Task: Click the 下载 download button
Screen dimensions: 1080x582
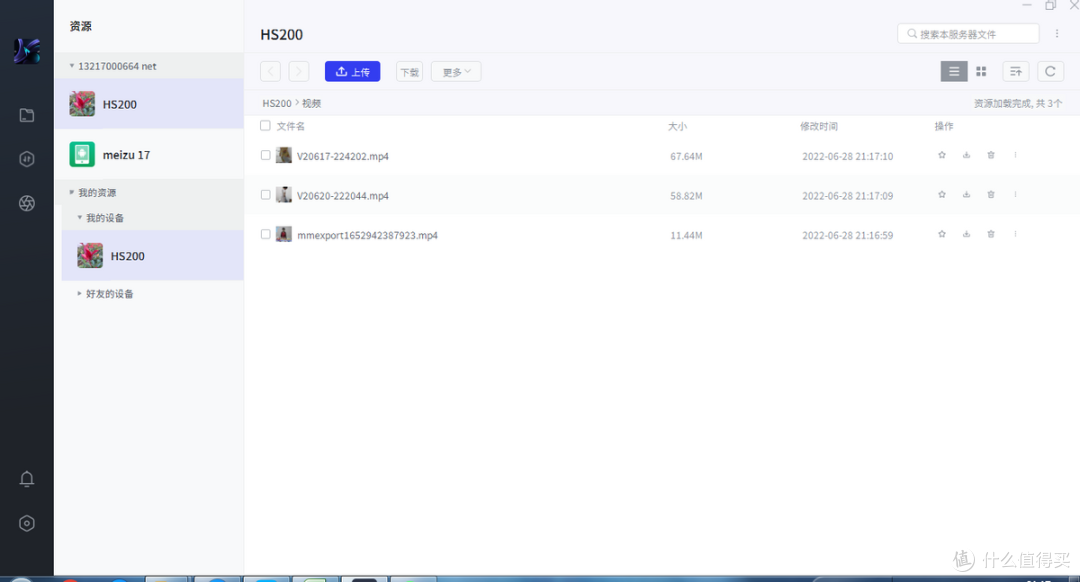Action: 410,72
